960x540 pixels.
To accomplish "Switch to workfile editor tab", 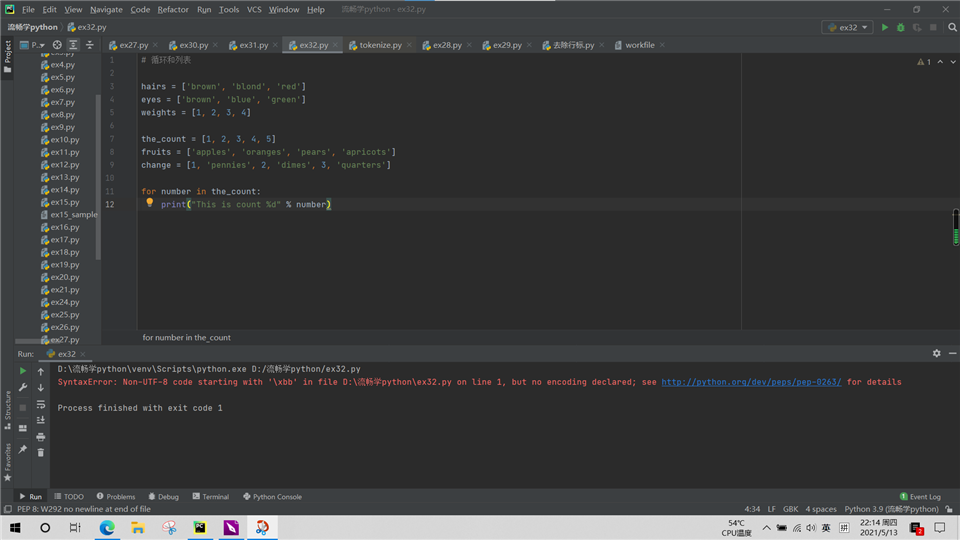I will (x=639, y=45).
